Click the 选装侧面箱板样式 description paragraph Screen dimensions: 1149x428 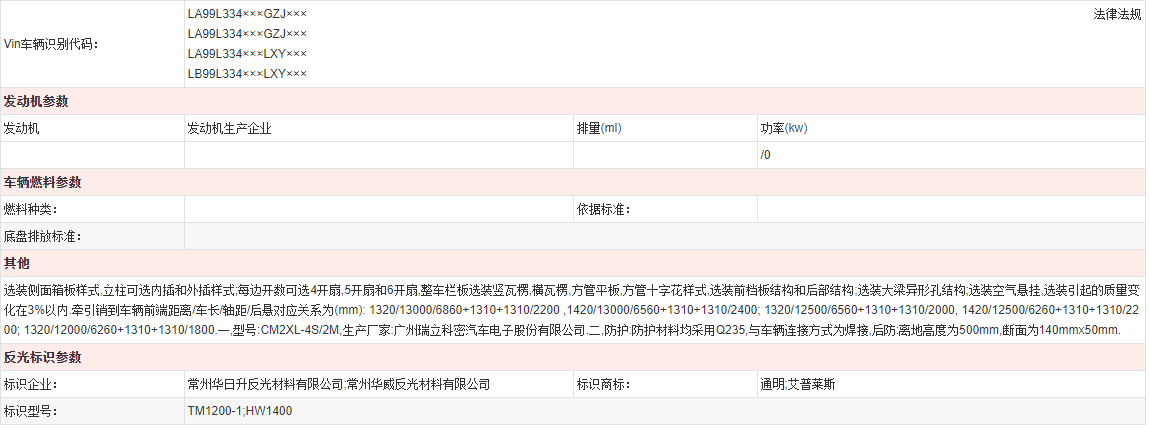tap(572, 309)
